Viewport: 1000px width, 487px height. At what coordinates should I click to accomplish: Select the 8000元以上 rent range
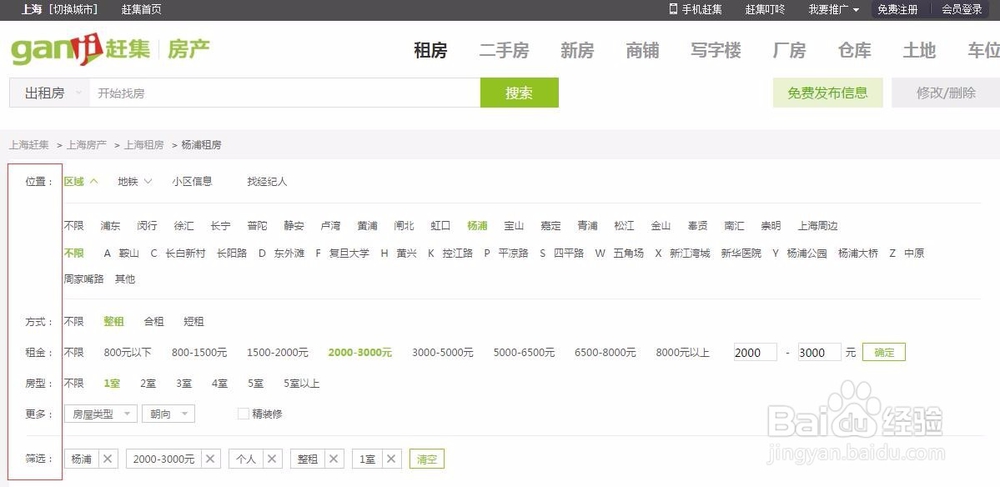point(682,353)
